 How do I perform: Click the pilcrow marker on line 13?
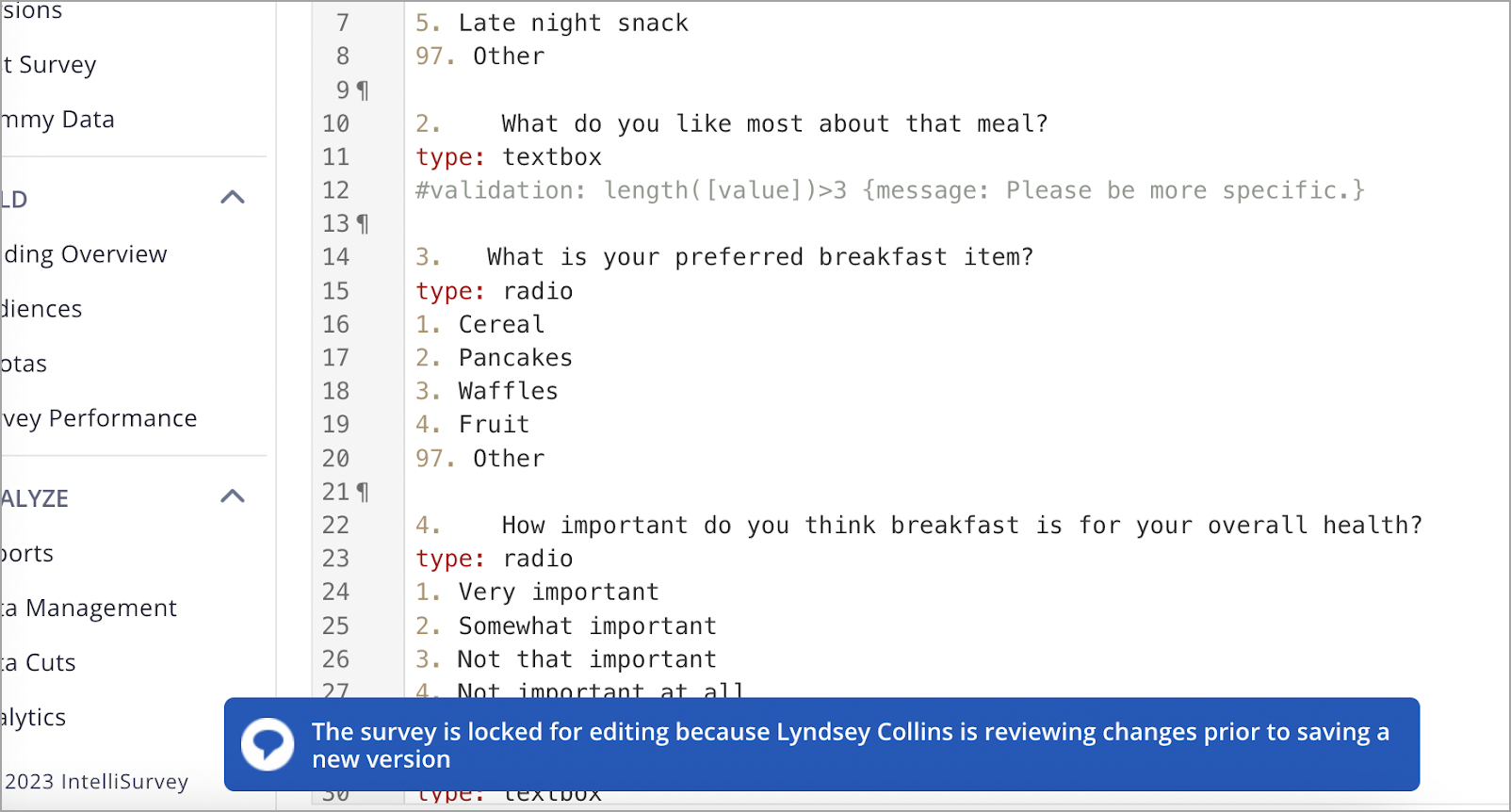pos(364,224)
